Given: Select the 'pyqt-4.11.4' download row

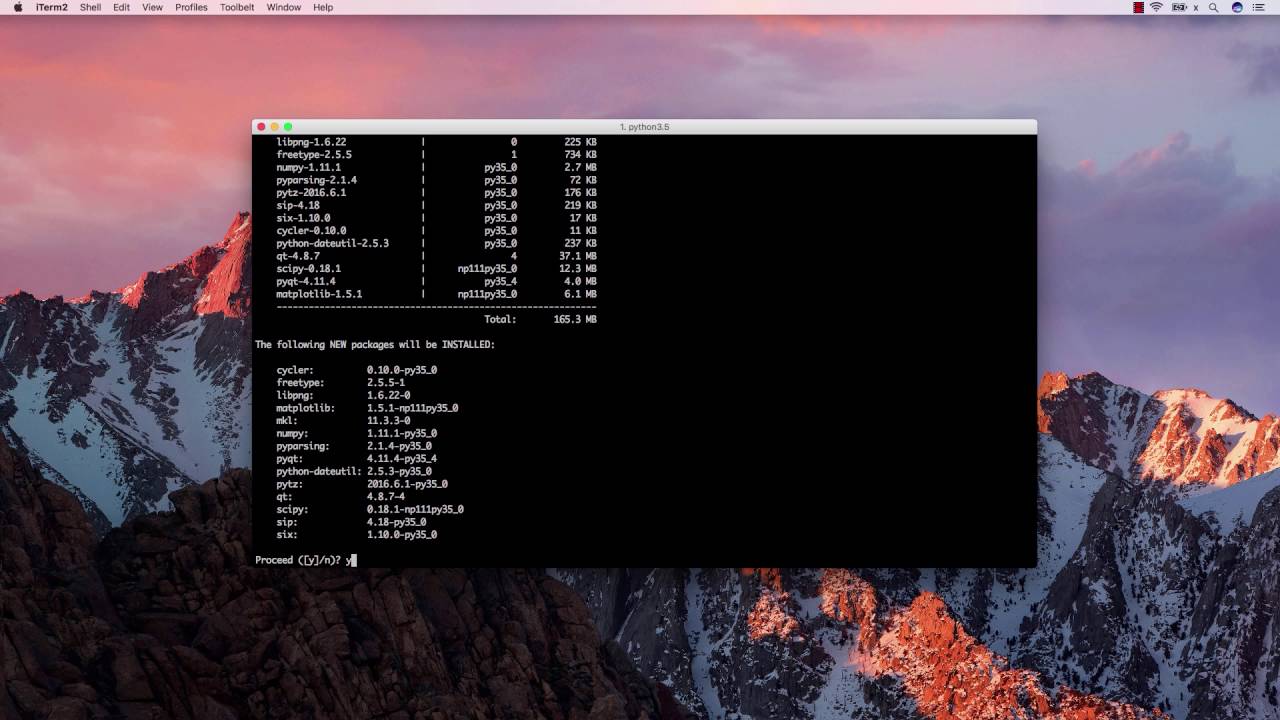Looking at the screenshot, I should coord(436,281).
